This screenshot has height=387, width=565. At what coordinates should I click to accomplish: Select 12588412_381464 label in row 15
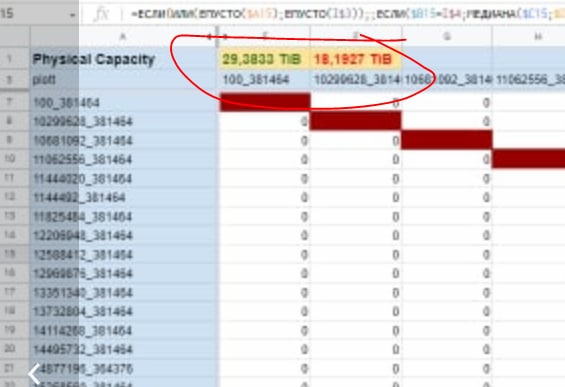coord(124,254)
